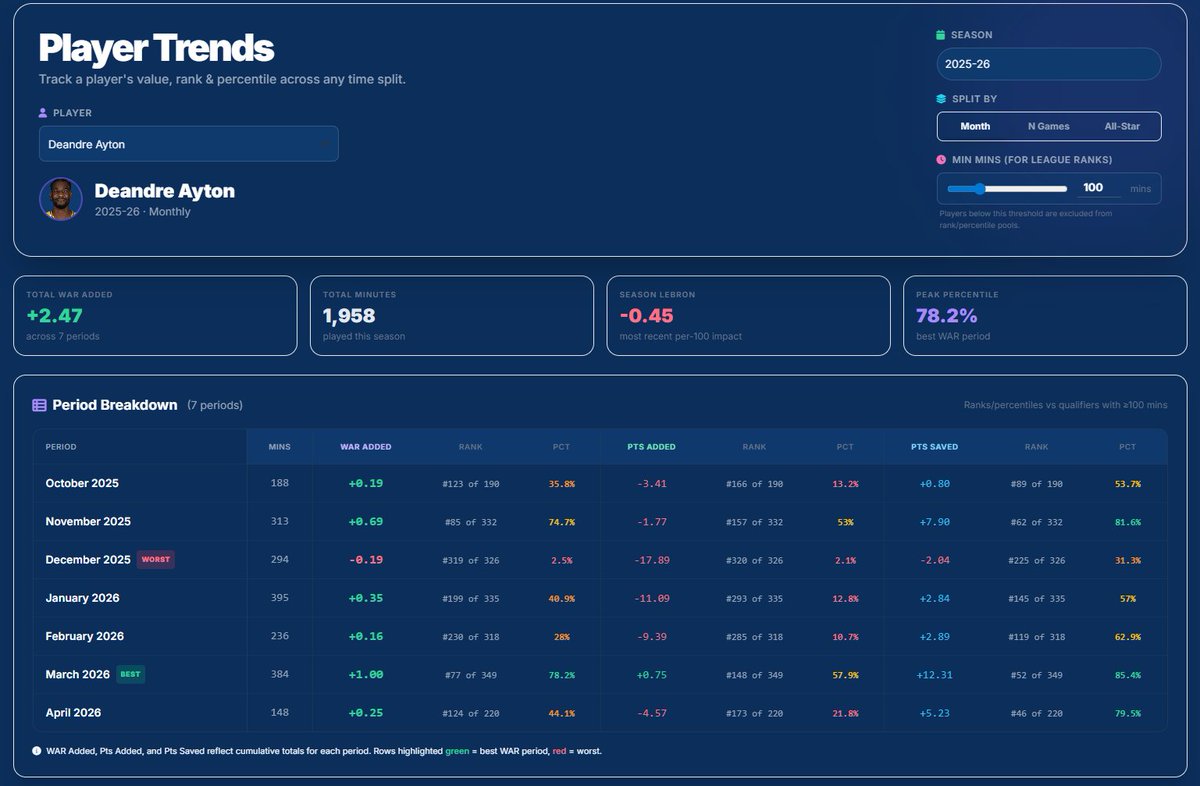This screenshot has height=786, width=1200.
Task: Click the #77 of 349 rank cell
Action: click(x=470, y=675)
